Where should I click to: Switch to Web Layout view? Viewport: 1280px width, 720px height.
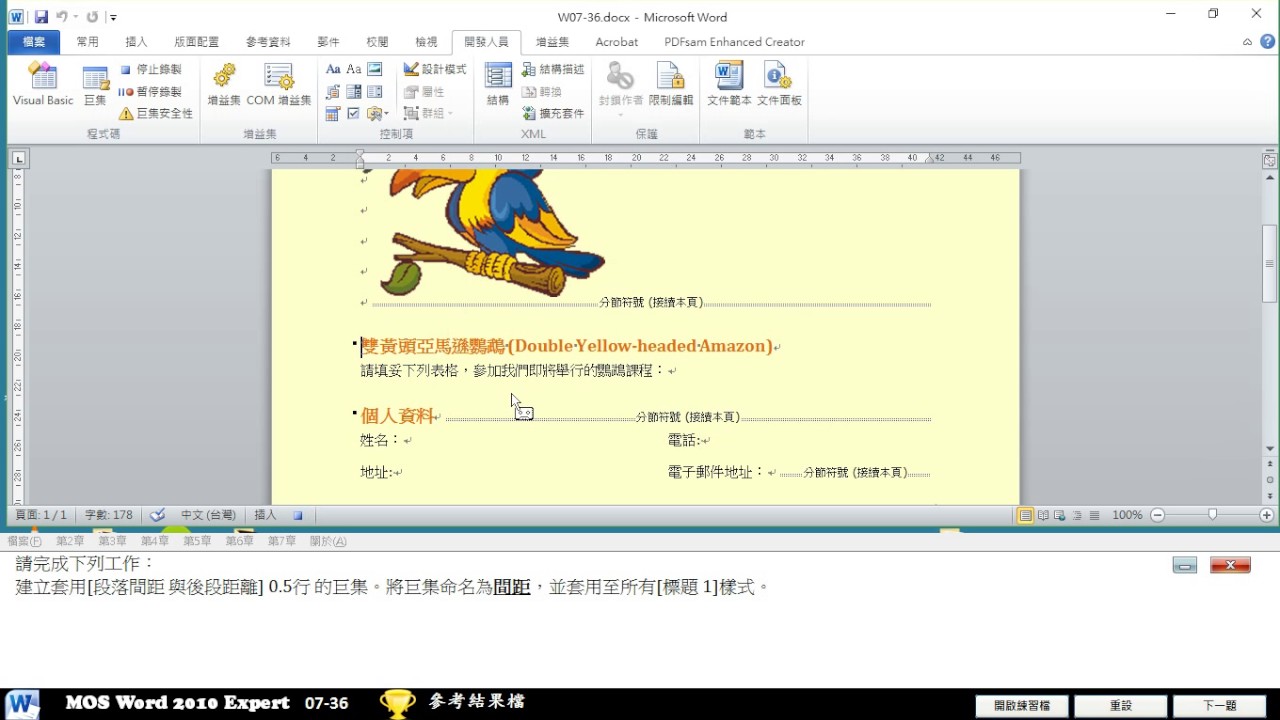1061,515
